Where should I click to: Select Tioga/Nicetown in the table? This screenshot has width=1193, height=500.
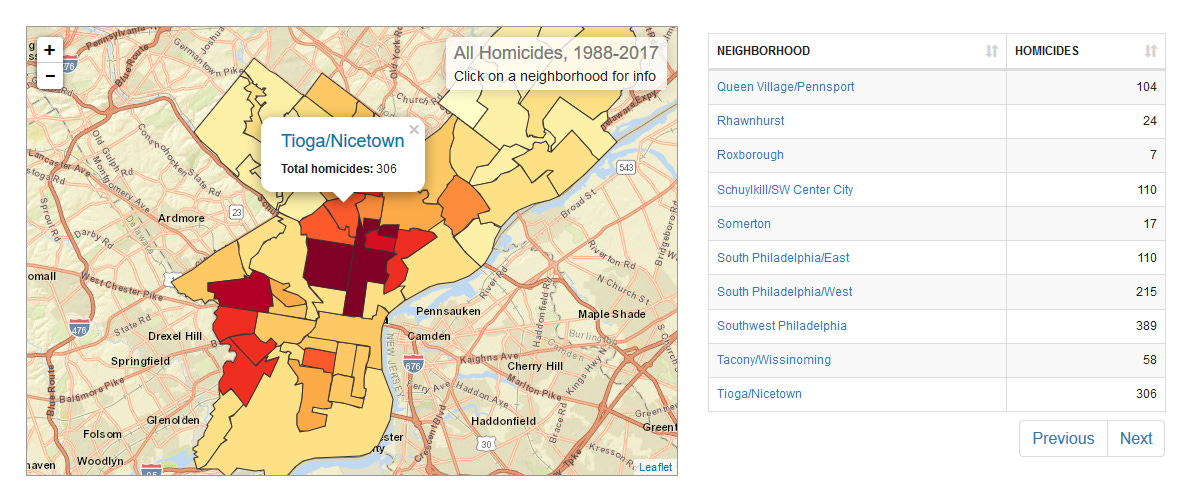pos(759,393)
